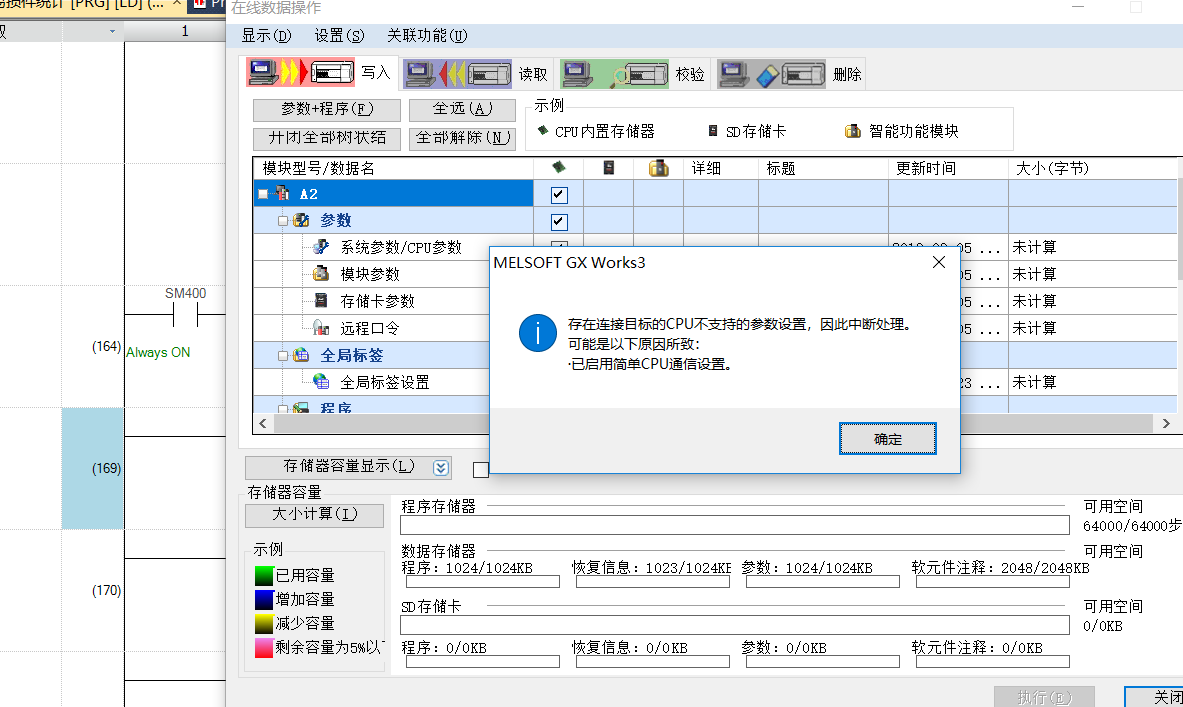Click the 模块参数 tree icon
The image size is (1183, 707).
click(321, 274)
